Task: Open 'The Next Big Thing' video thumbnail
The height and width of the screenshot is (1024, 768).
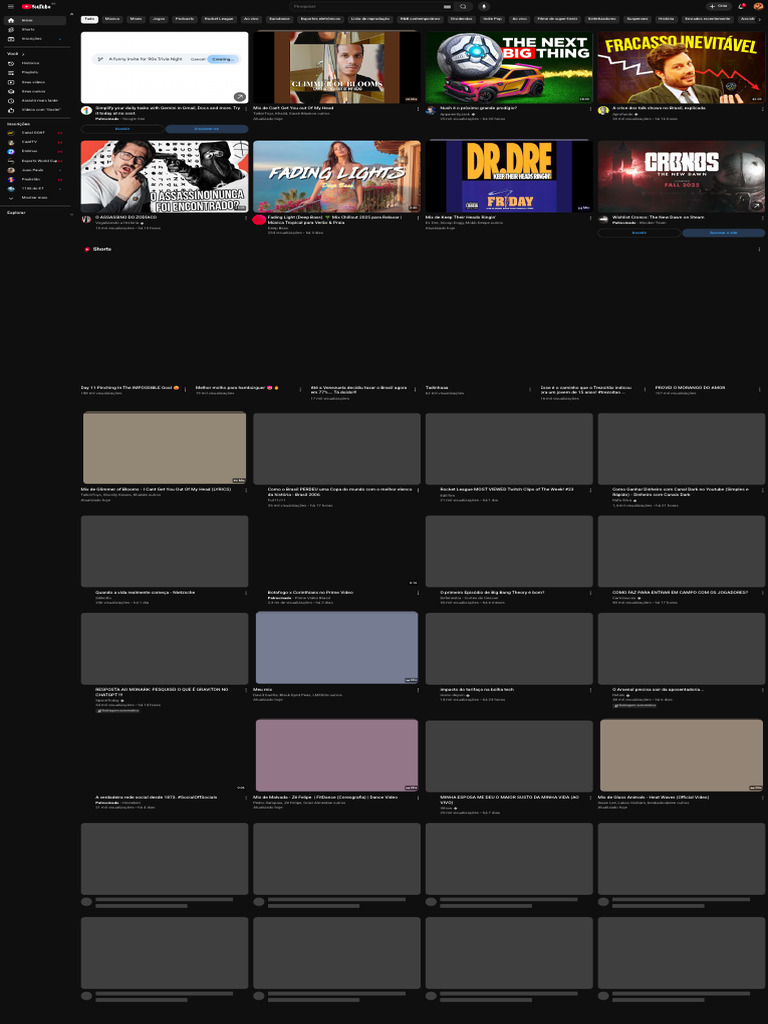Action: pos(508,67)
